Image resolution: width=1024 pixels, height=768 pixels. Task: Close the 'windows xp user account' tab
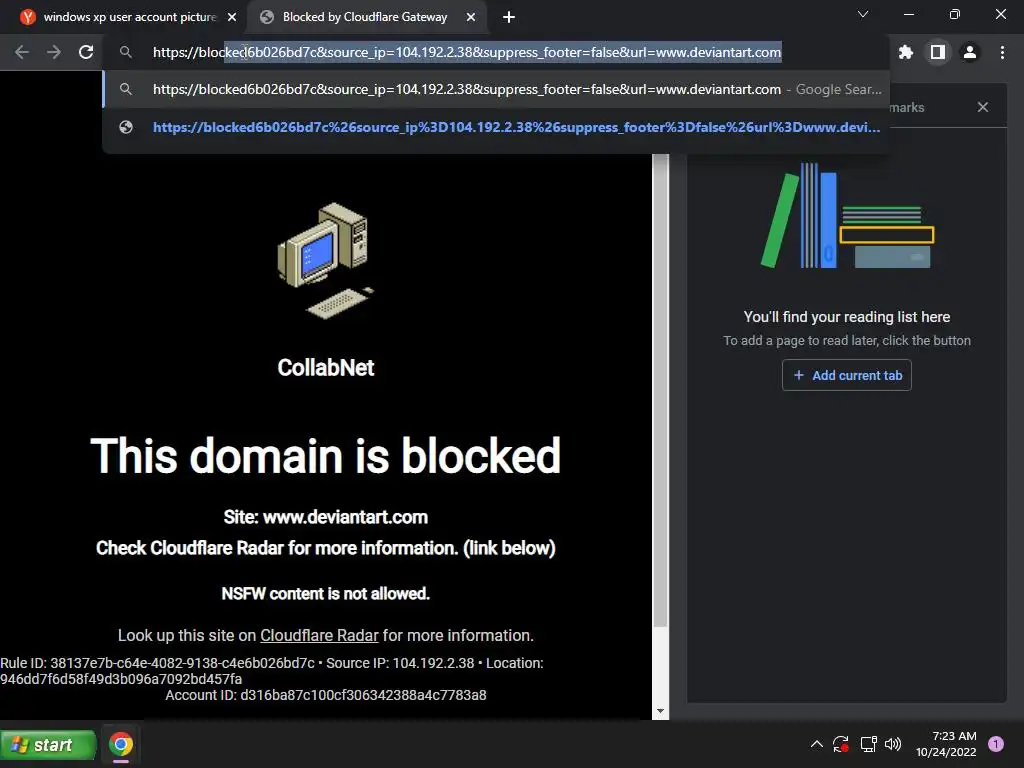[232, 17]
